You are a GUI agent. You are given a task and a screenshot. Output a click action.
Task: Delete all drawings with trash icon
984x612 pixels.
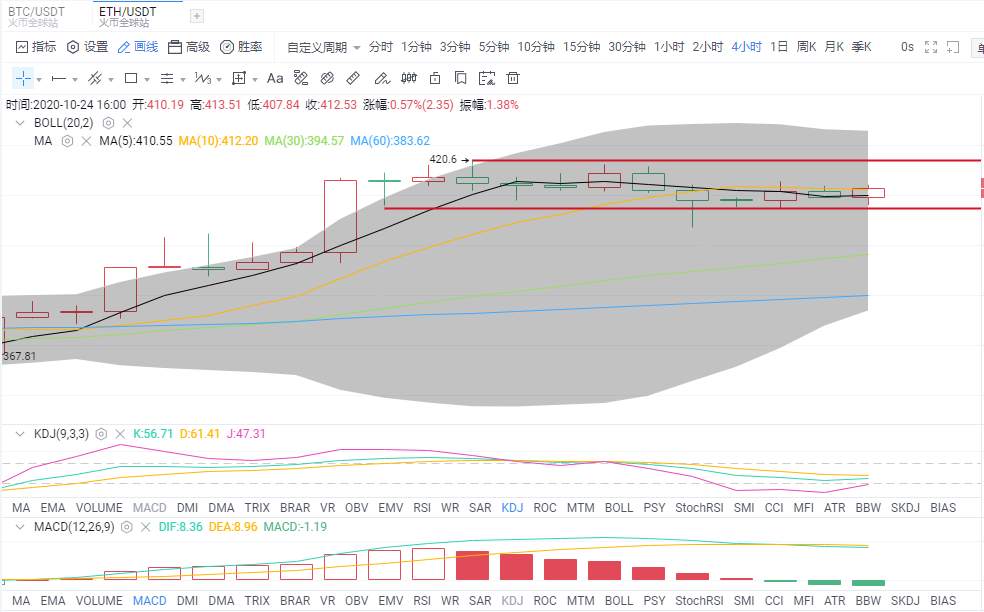click(x=513, y=78)
